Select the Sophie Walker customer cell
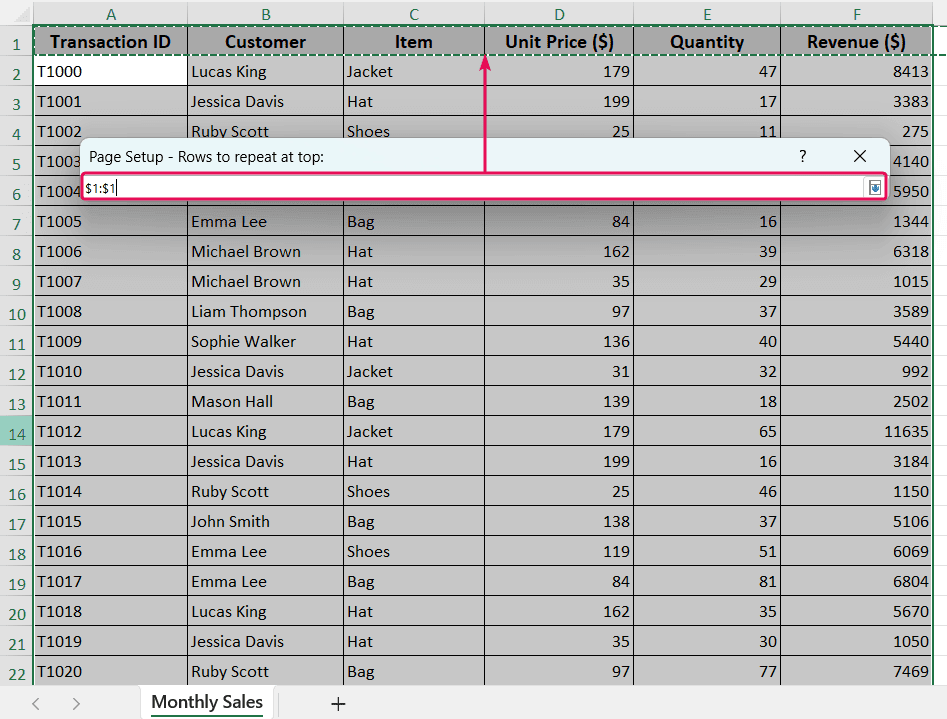 (266, 341)
